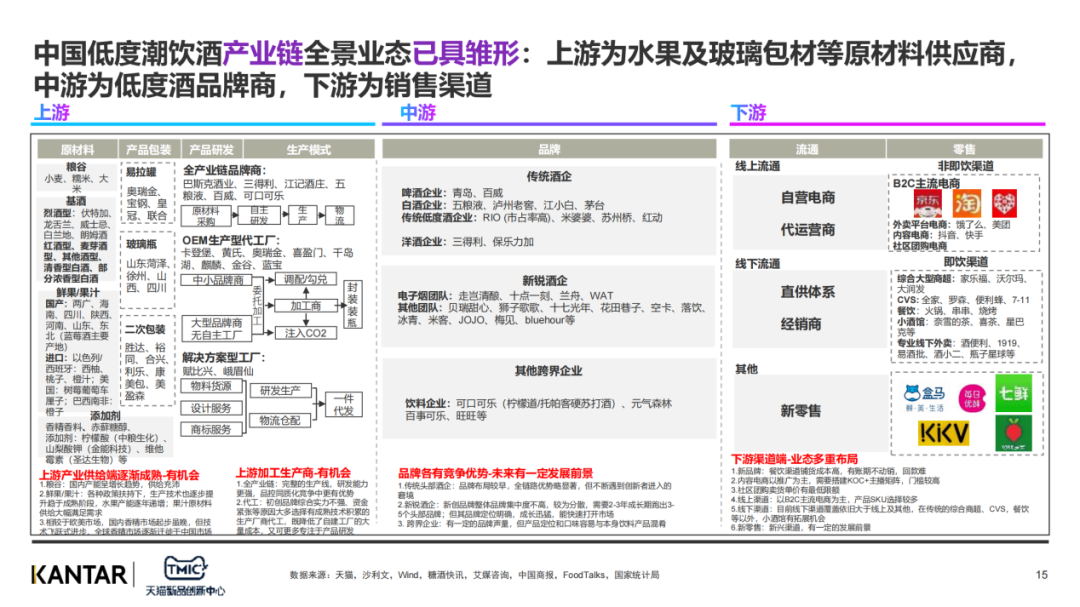Click the 全产业链品牌商 heading

click(225, 170)
